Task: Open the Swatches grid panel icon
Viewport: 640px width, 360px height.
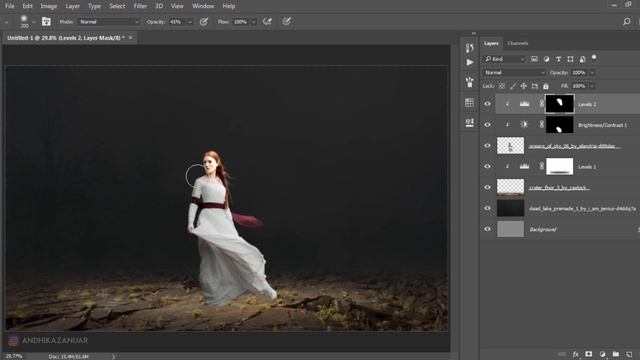Action: pos(469,102)
